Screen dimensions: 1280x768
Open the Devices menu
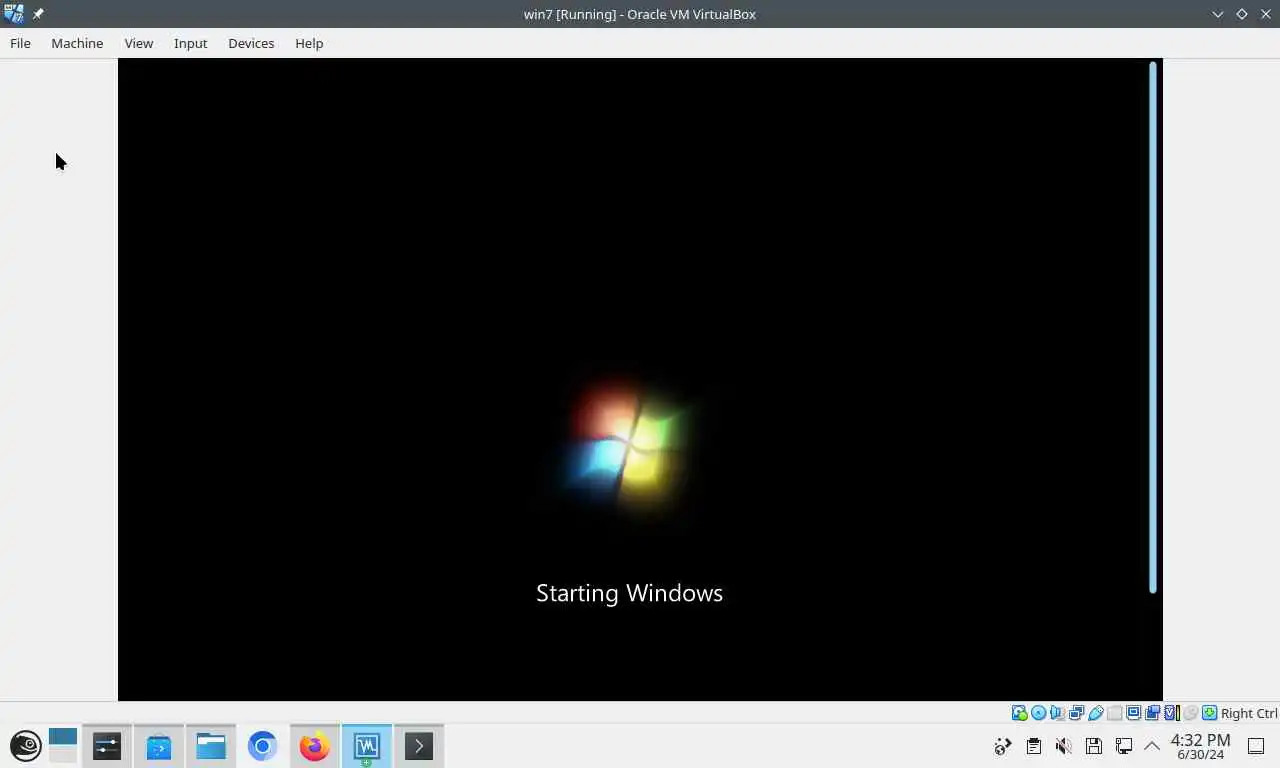pyautogui.click(x=251, y=43)
